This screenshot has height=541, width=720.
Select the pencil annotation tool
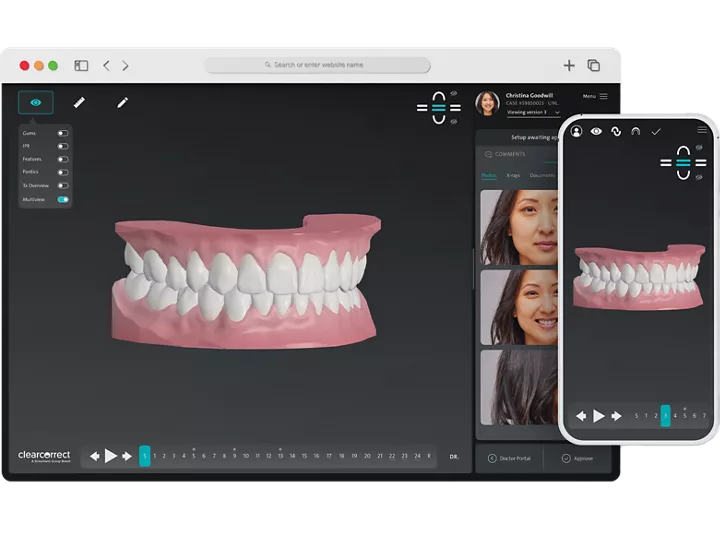(x=123, y=102)
